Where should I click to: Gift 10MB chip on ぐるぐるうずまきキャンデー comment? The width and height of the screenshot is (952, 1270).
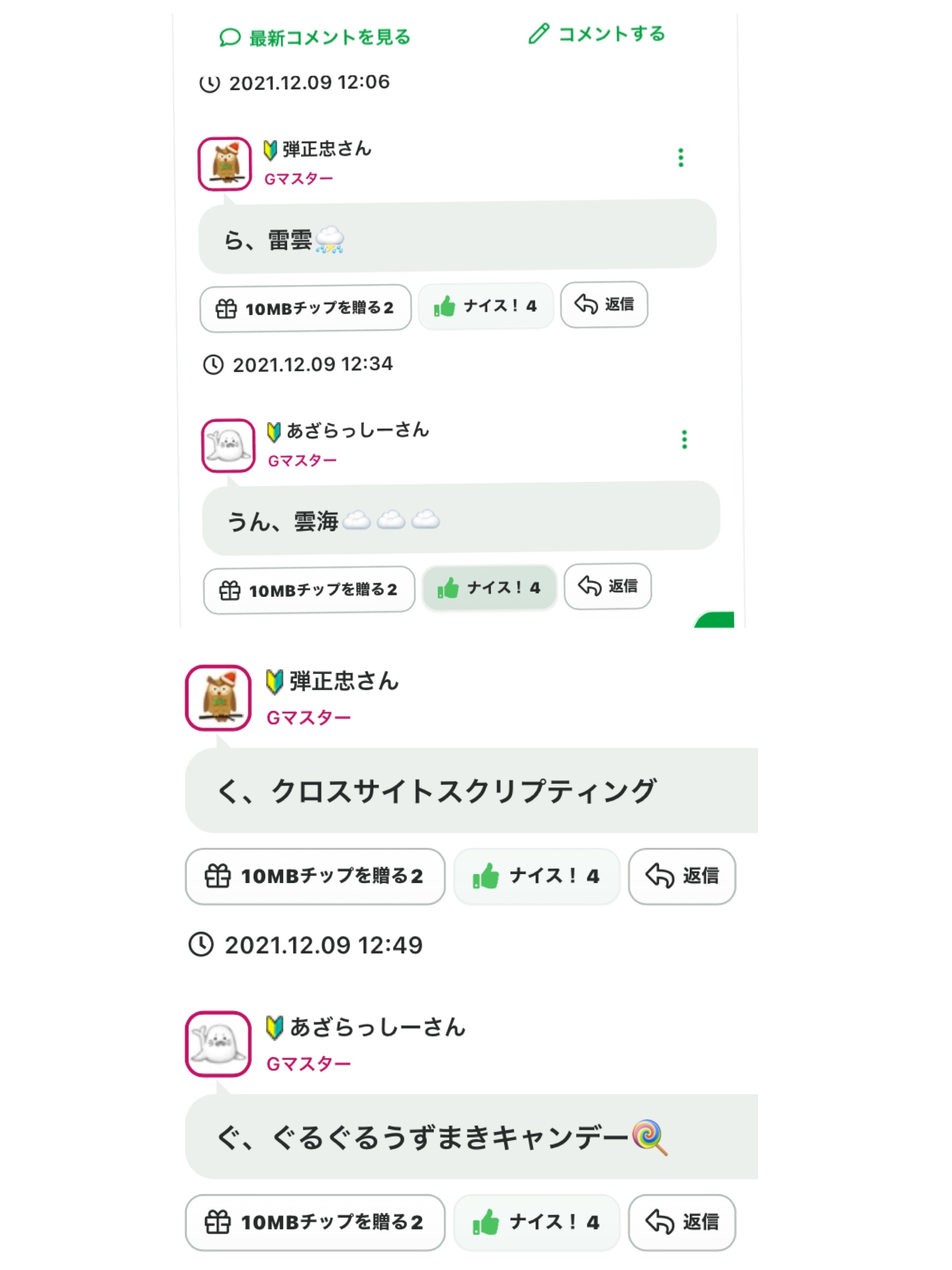[314, 1222]
